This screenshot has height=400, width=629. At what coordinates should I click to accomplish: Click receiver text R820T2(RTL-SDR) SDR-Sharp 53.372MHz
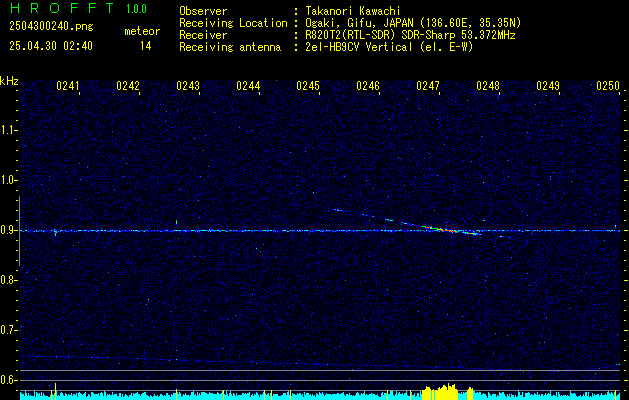pyautogui.click(x=410, y=35)
